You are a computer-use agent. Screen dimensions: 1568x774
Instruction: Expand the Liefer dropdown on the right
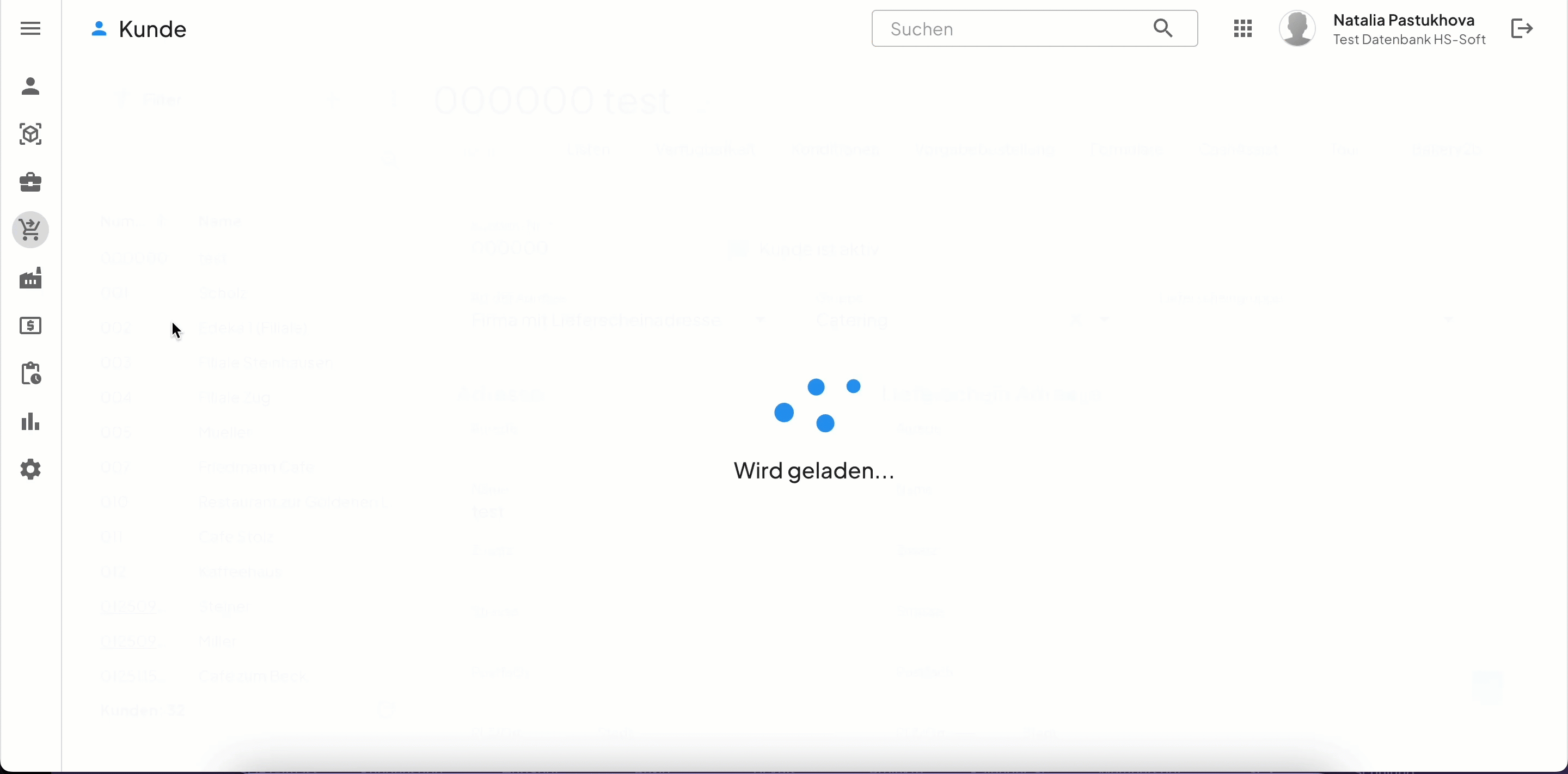coord(1450,319)
